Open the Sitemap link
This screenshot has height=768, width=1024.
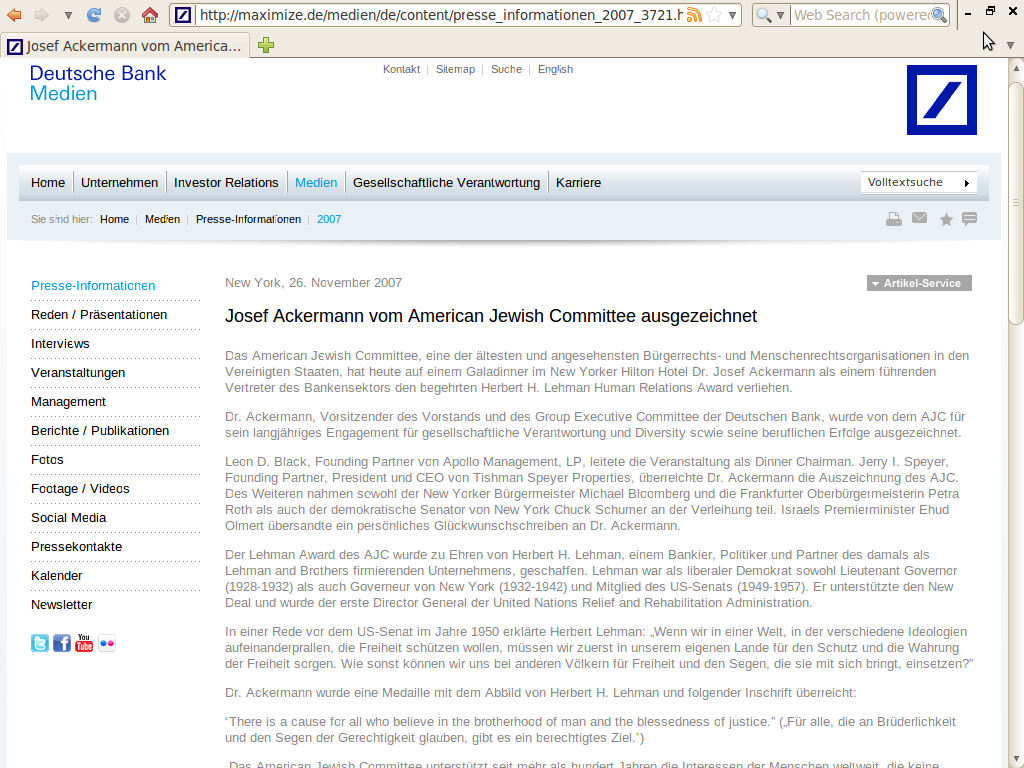tap(455, 69)
